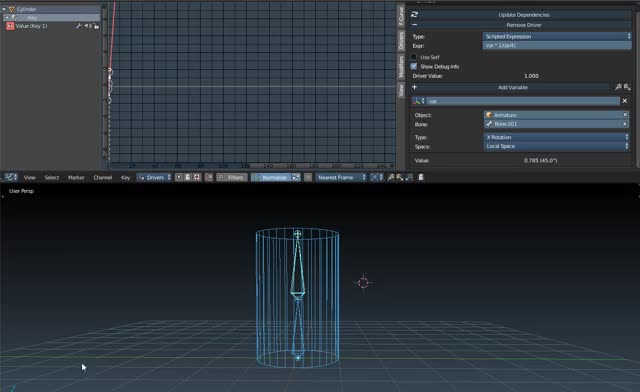Collapse the Key channel row
The image size is (640, 392).
(7, 18)
